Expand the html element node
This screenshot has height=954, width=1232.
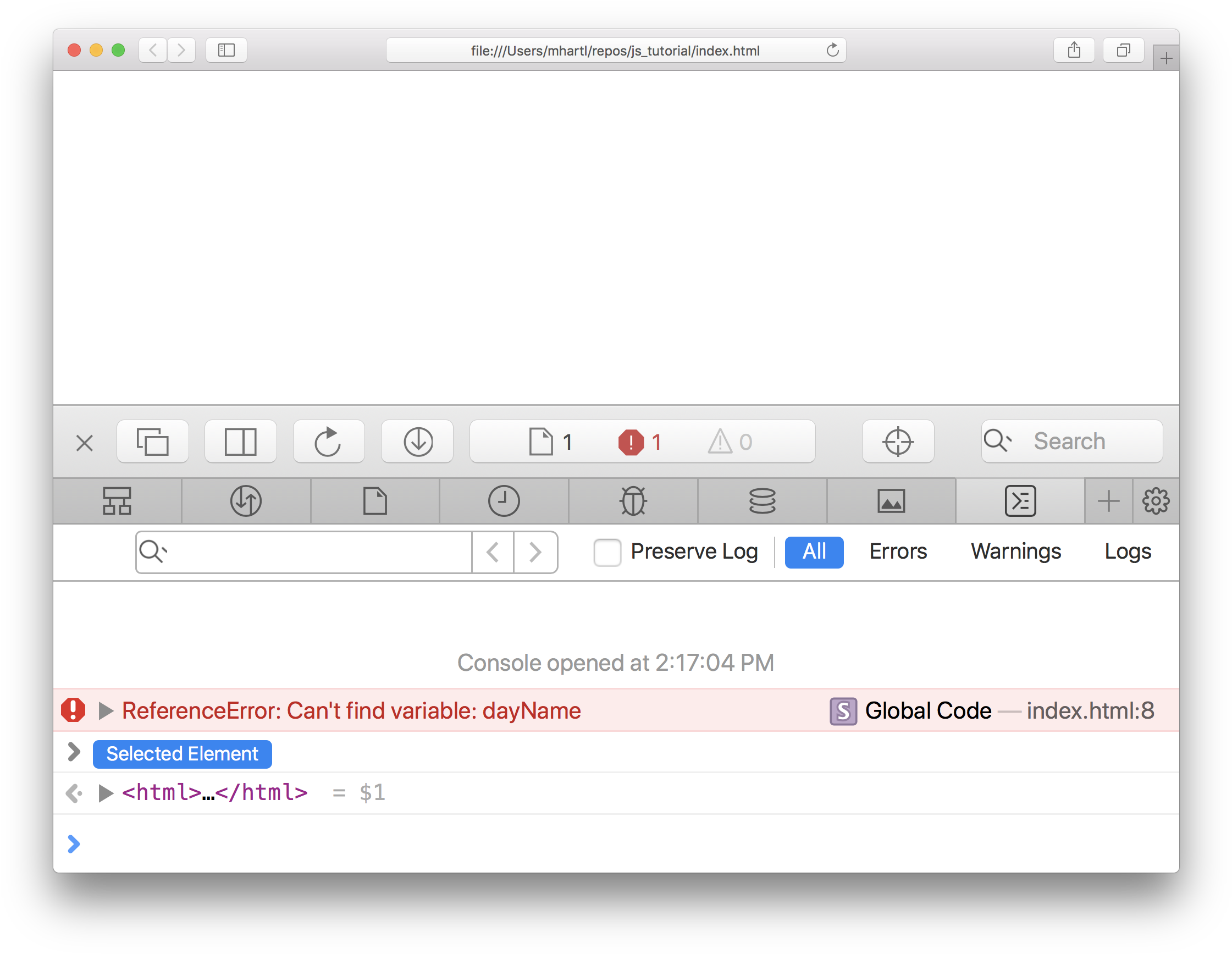pyautogui.click(x=106, y=793)
